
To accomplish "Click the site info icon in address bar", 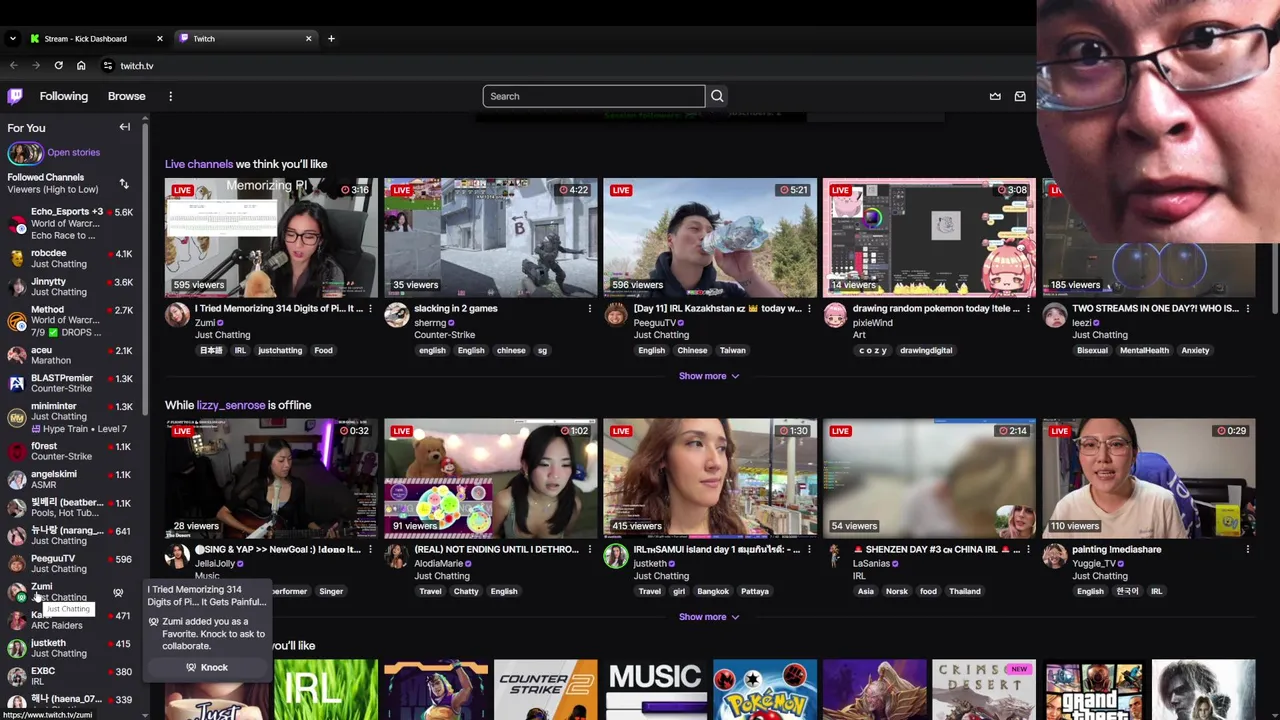I will tap(108, 66).
